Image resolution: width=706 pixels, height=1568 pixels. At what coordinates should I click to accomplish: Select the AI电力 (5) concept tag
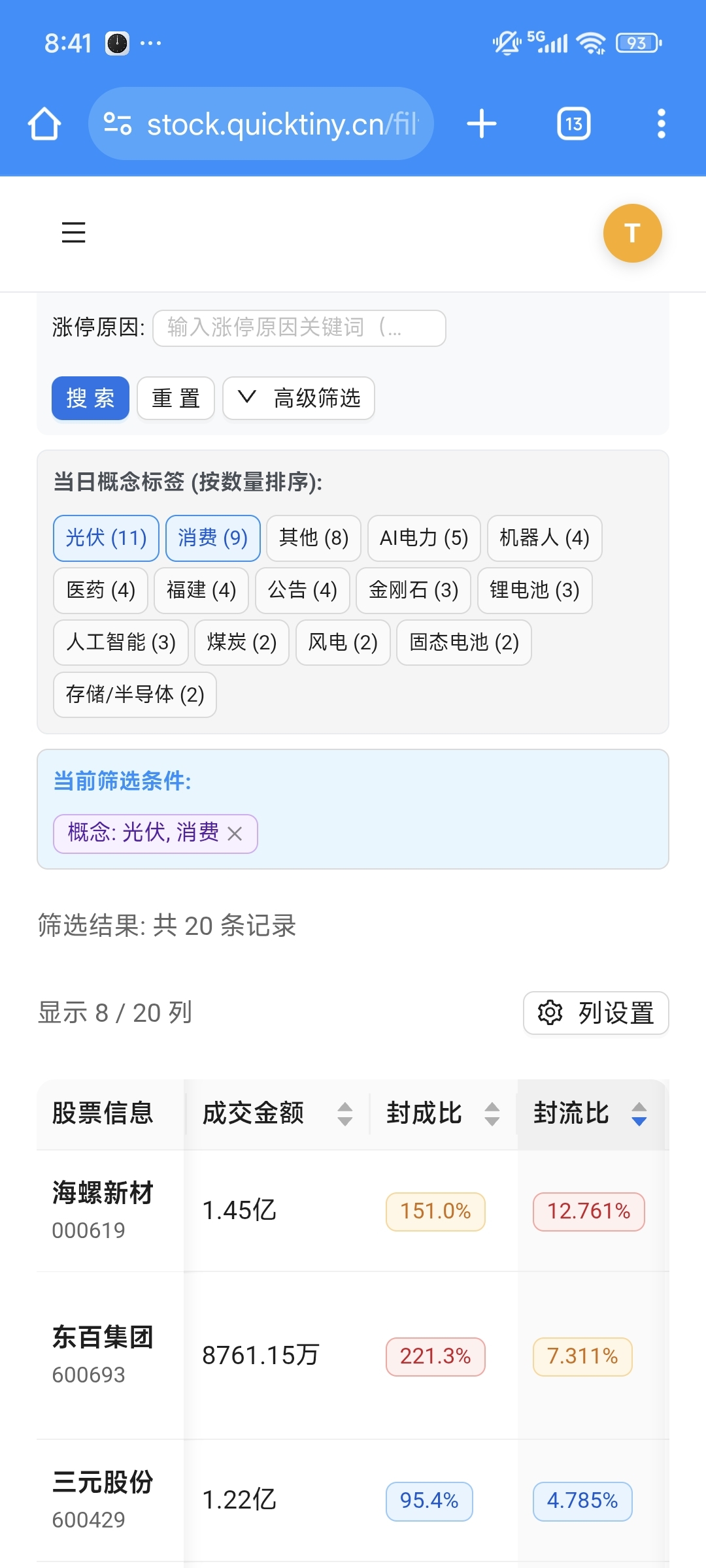[x=424, y=538]
